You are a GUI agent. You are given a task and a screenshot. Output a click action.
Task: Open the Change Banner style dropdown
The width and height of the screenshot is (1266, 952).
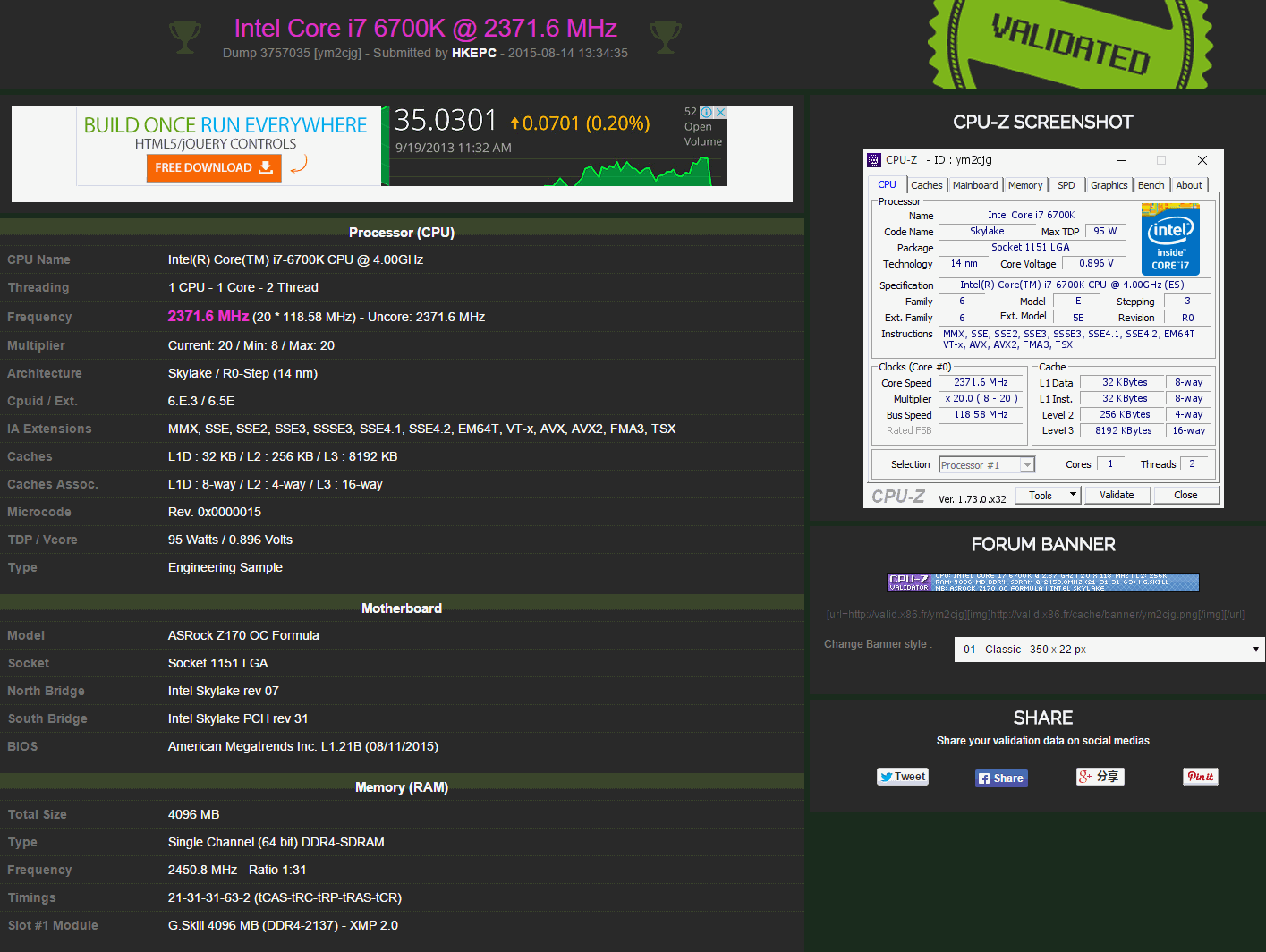click(x=1109, y=650)
